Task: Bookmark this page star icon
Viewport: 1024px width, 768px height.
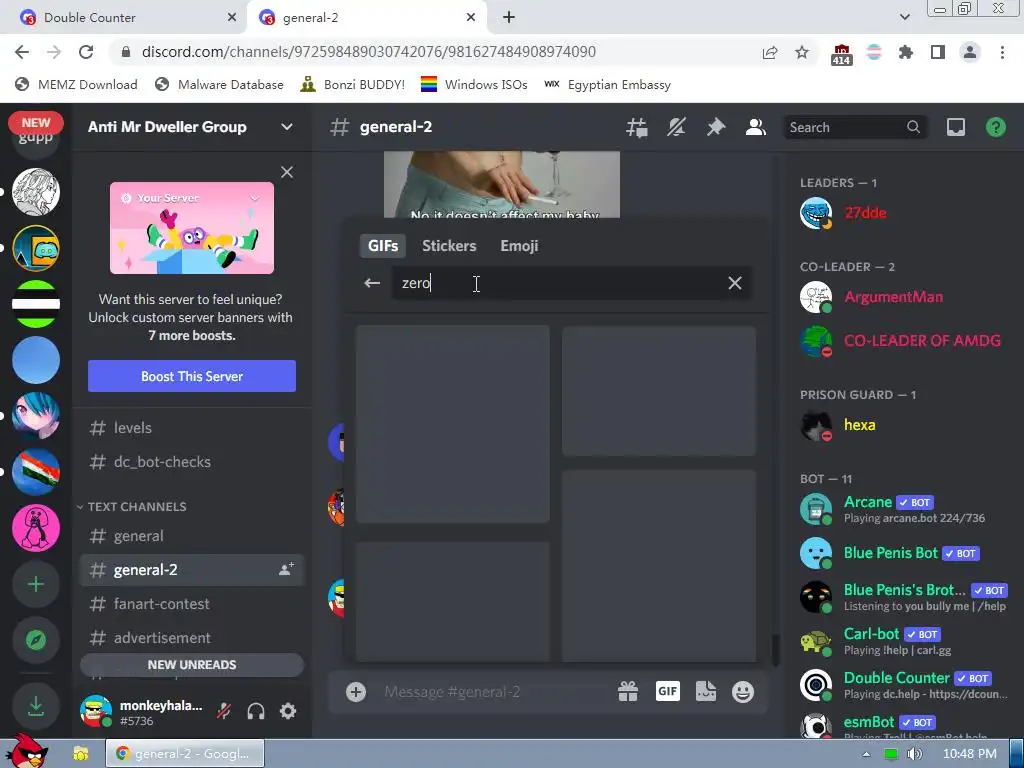Action: [x=802, y=52]
